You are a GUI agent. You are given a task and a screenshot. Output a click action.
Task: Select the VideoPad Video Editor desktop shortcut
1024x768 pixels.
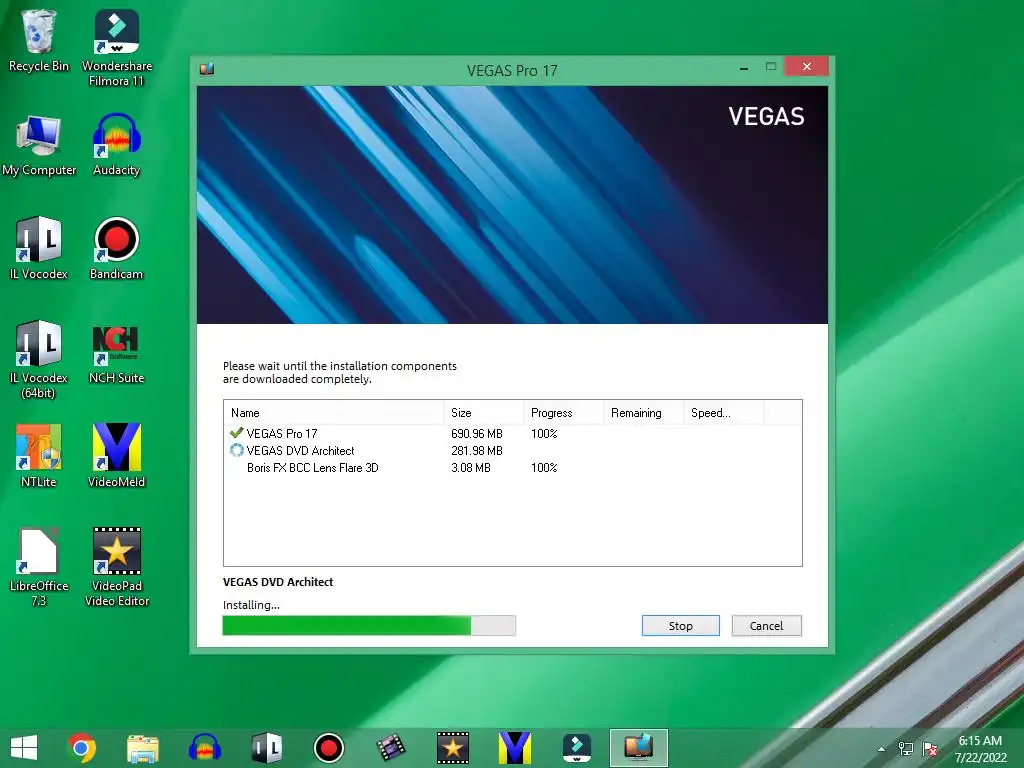pos(117,567)
